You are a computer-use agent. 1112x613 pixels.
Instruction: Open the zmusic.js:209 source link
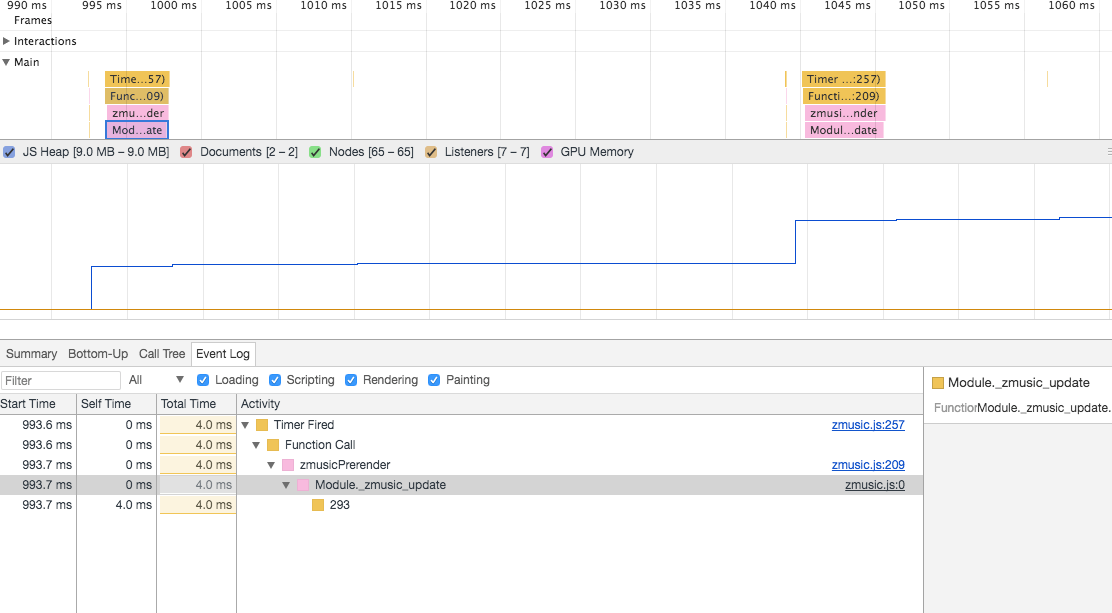point(868,464)
